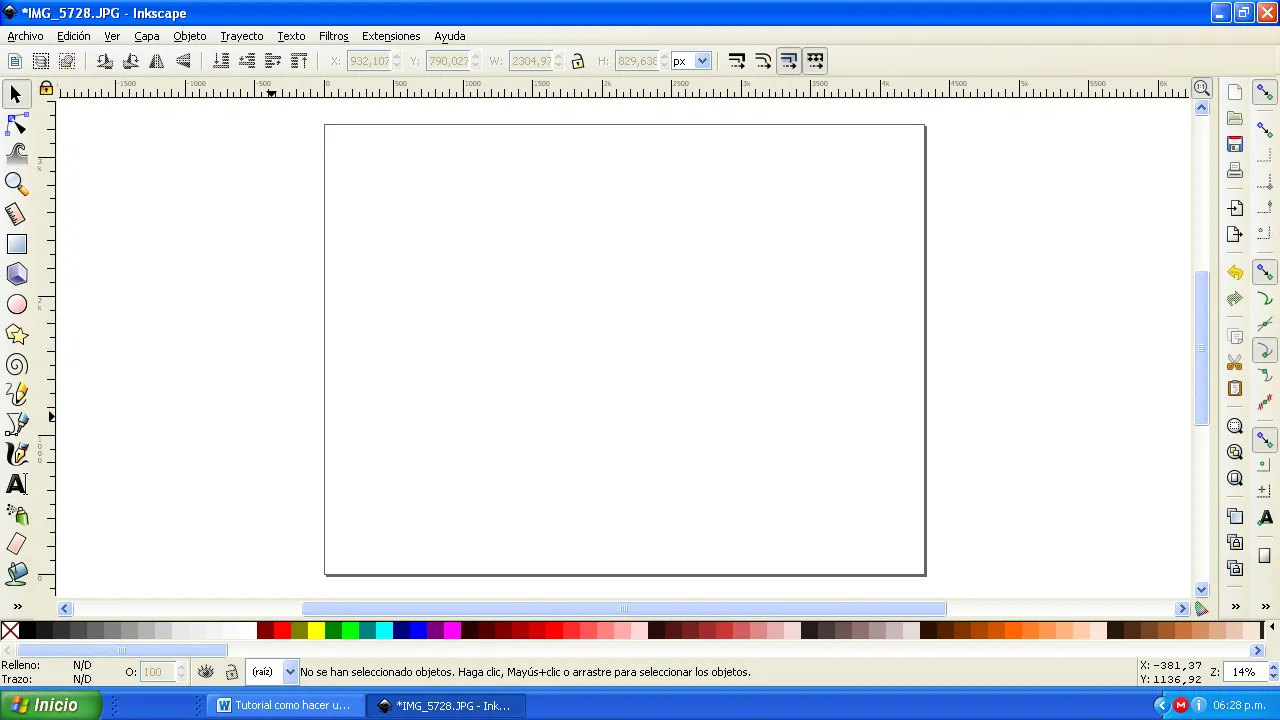Viewport: 1280px width, 720px height.
Task: Toggle move gradients with object
Action: click(789, 61)
